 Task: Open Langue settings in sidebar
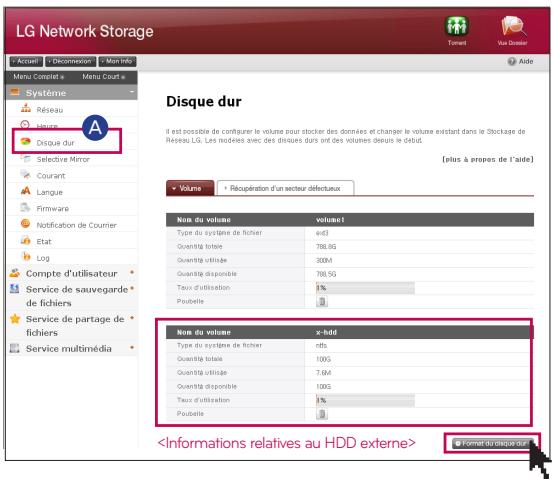click(x=50, y=192)
